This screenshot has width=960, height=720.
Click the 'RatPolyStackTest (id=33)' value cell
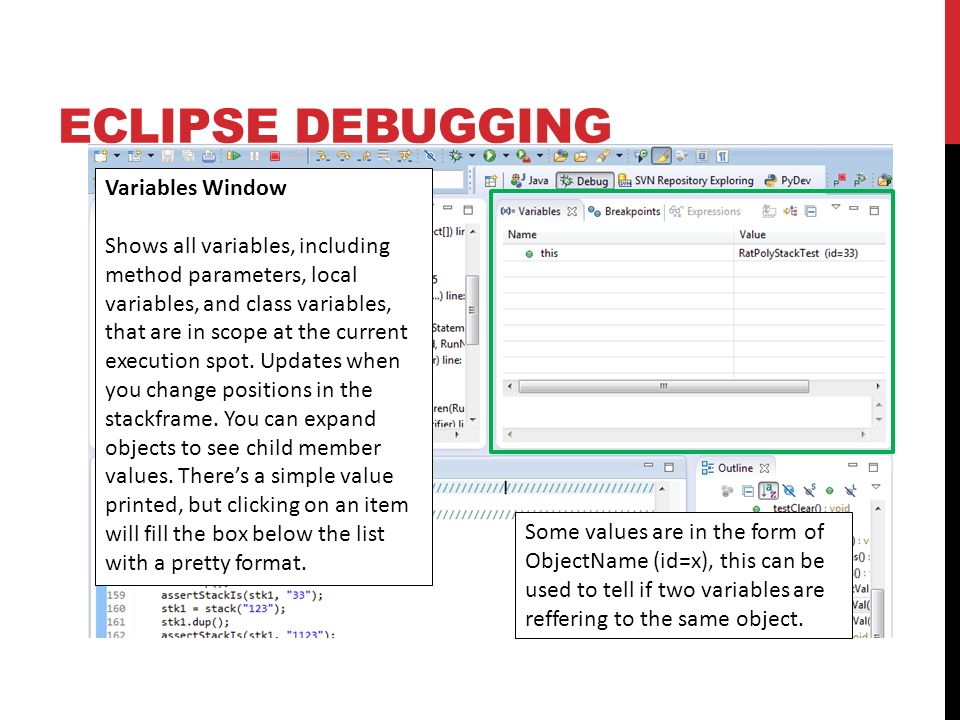pos(798,253)
